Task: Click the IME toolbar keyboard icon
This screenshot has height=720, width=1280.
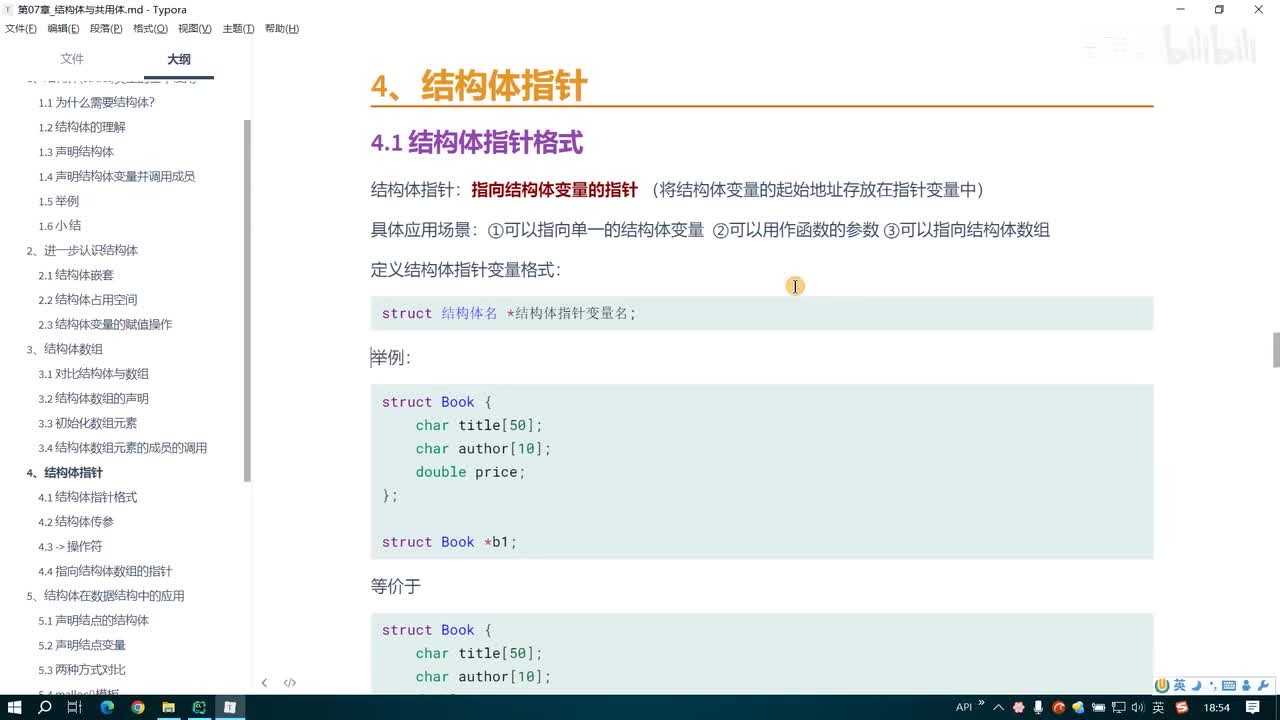Action: click(1228, 686)
